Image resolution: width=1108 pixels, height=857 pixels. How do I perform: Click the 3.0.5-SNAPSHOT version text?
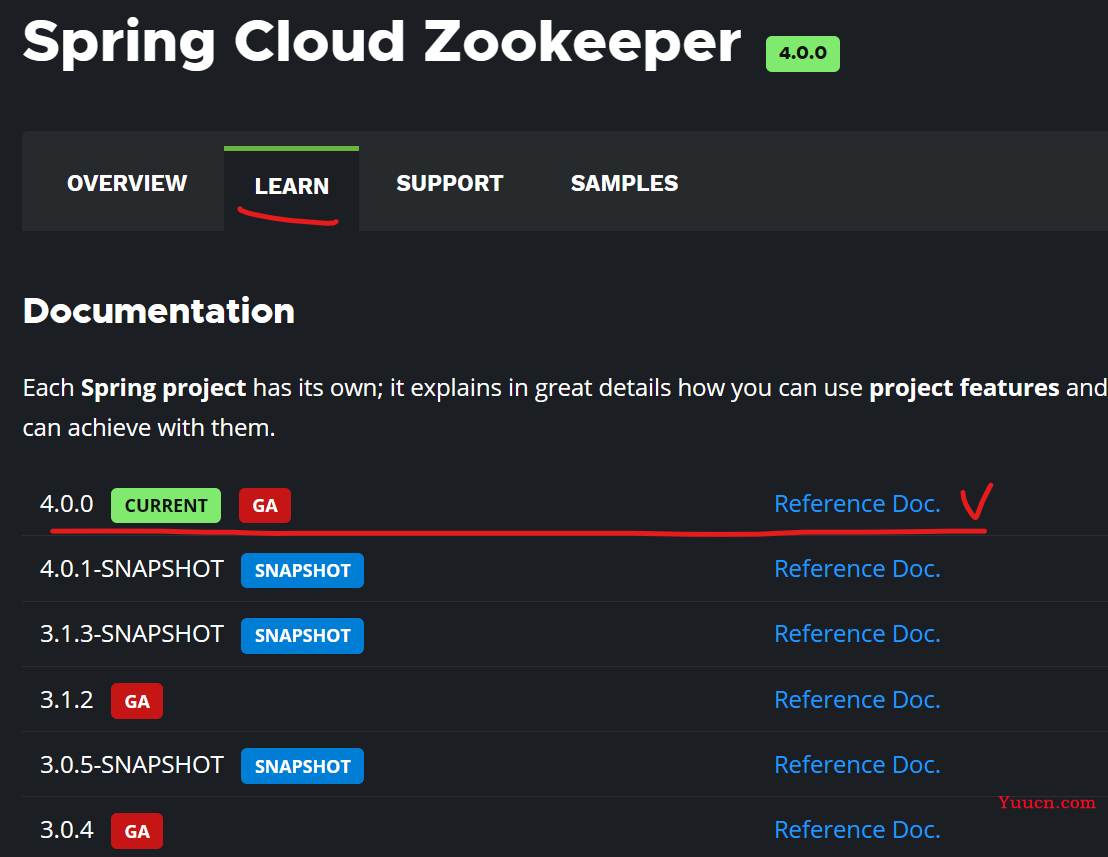point(132,764)
